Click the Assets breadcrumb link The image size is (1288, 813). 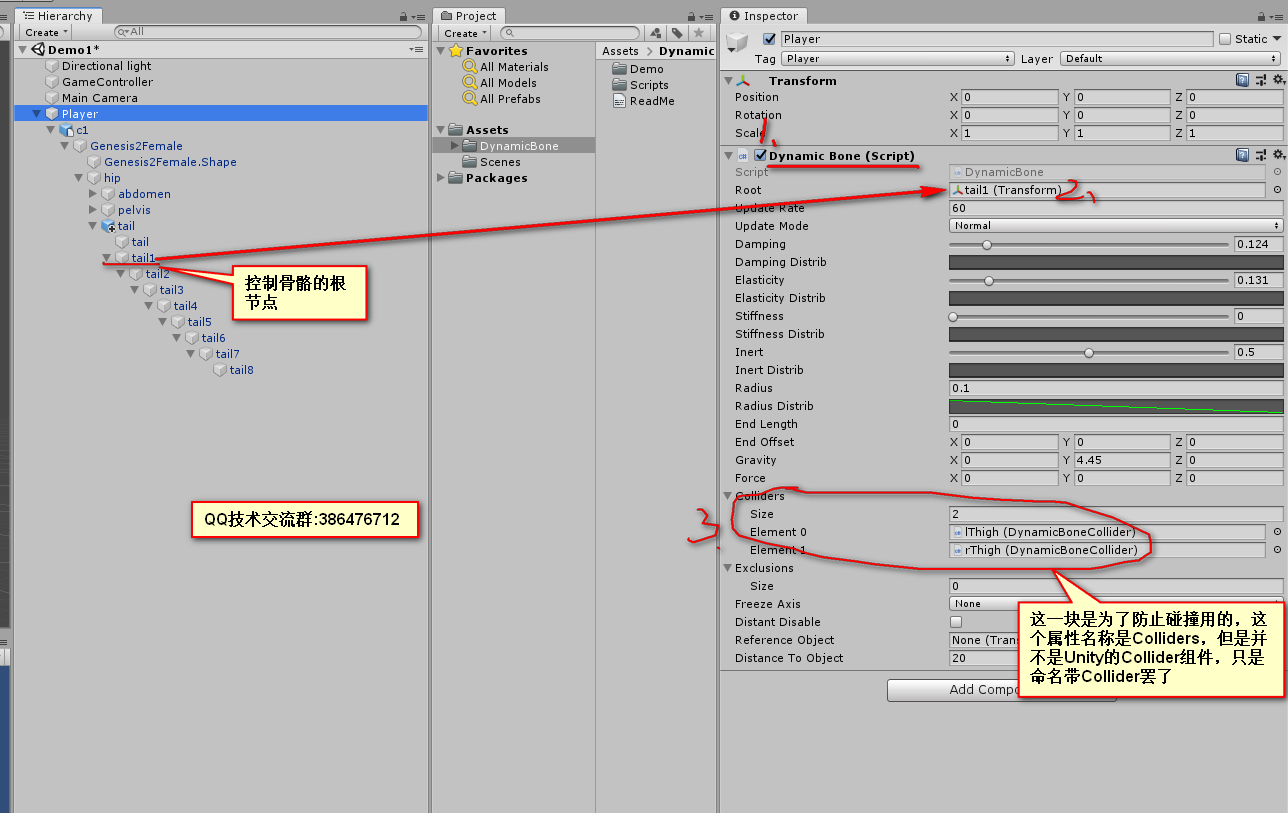coord(620,50)
